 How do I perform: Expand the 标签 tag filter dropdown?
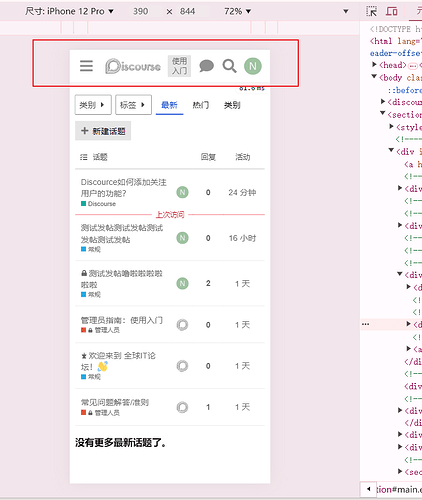133,105
